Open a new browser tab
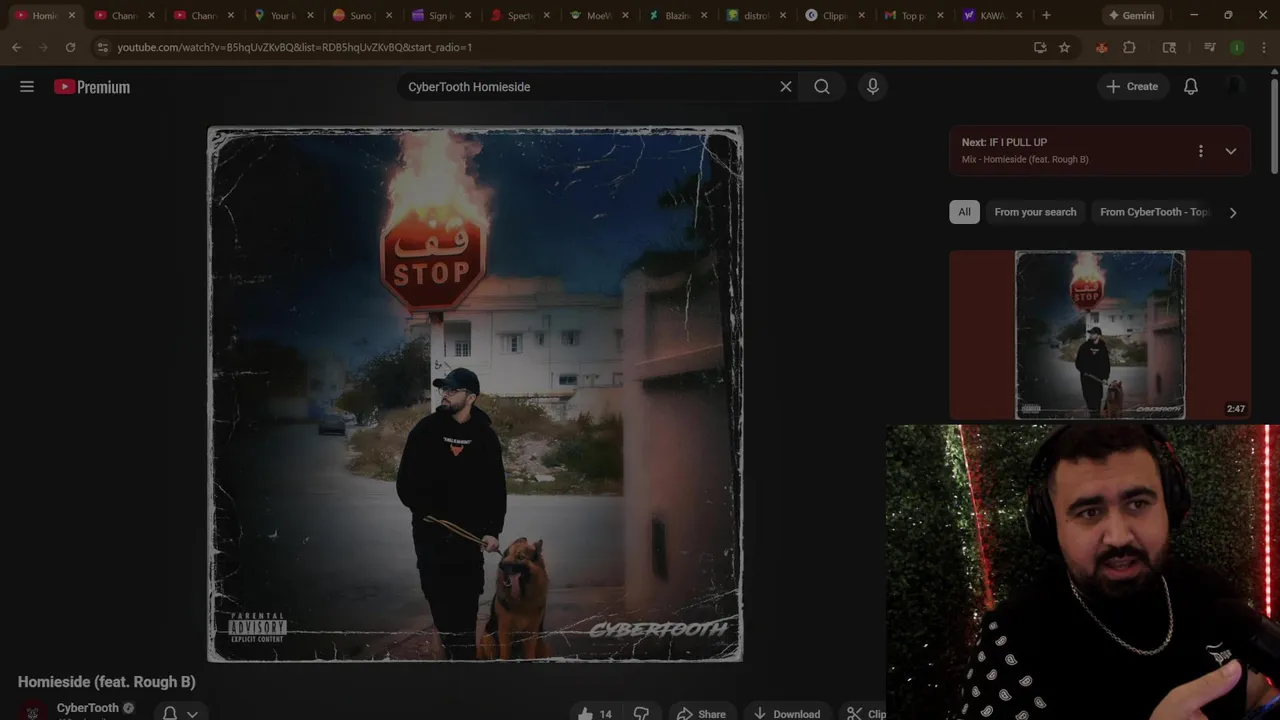 tap(1046, 15)
